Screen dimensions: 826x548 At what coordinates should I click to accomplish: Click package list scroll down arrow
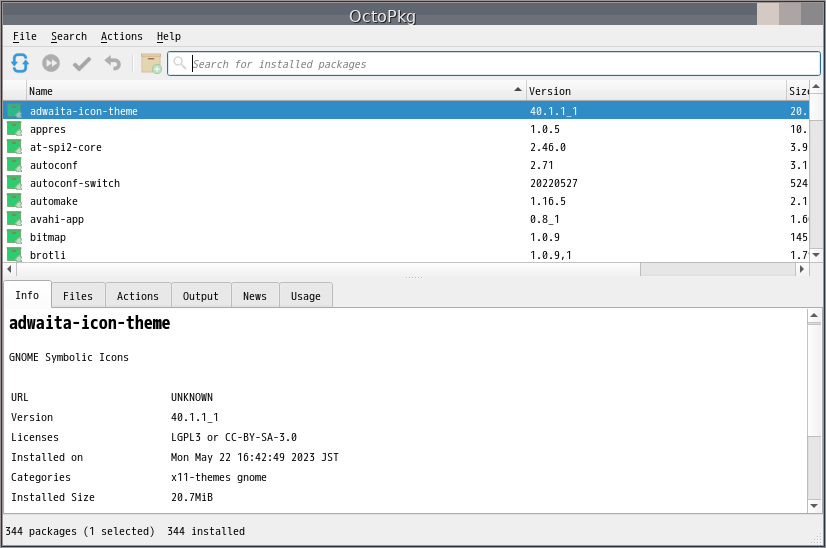point(816,255)
